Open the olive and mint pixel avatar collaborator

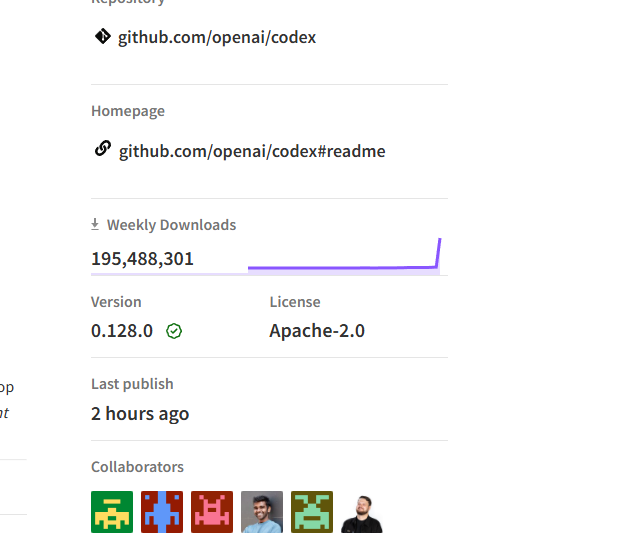(312, 512)
